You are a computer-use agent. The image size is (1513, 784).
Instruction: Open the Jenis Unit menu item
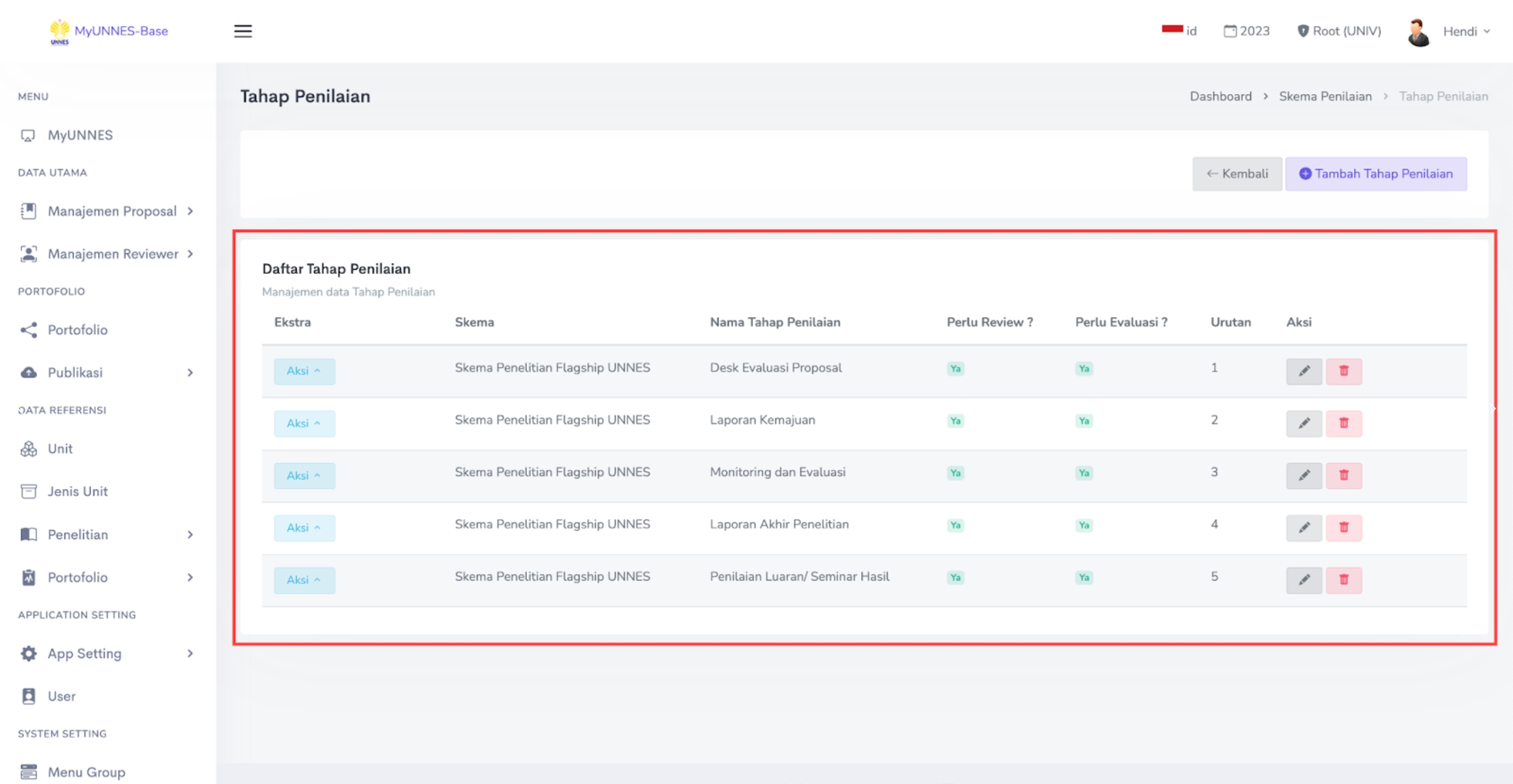coord(77,491)
